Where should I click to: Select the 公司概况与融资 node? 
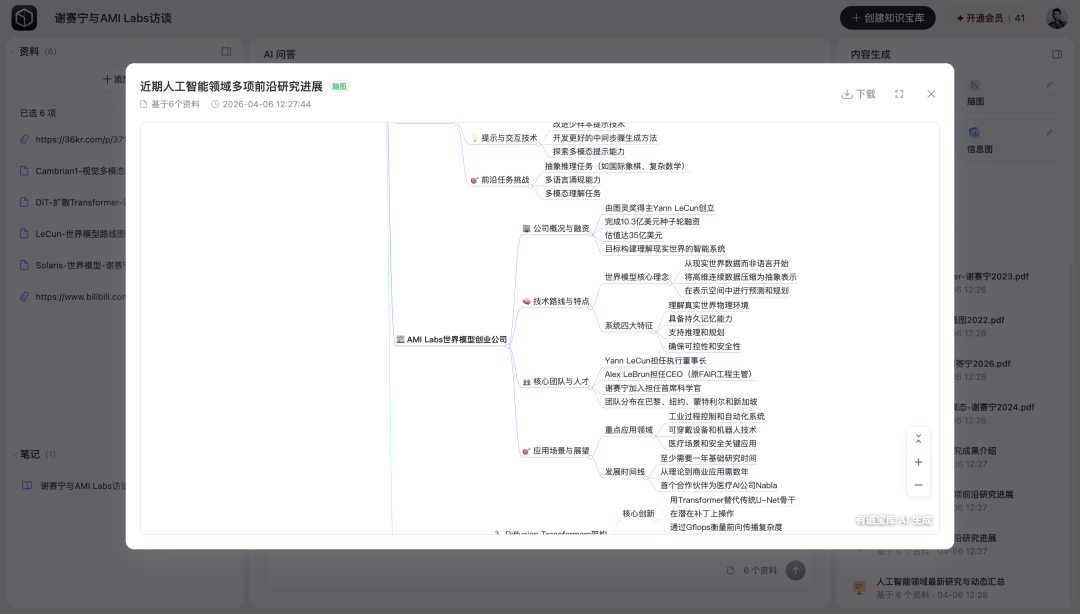556,229
